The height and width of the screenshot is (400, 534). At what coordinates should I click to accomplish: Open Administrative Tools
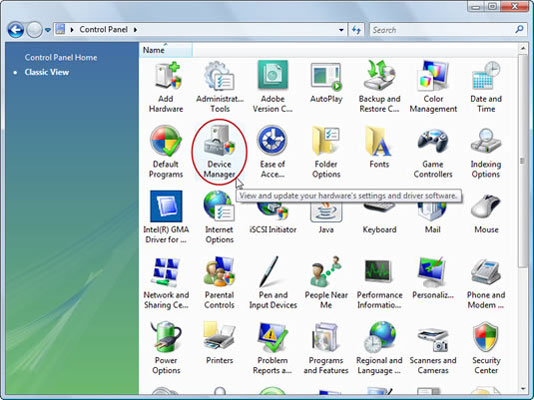[220, 87]
